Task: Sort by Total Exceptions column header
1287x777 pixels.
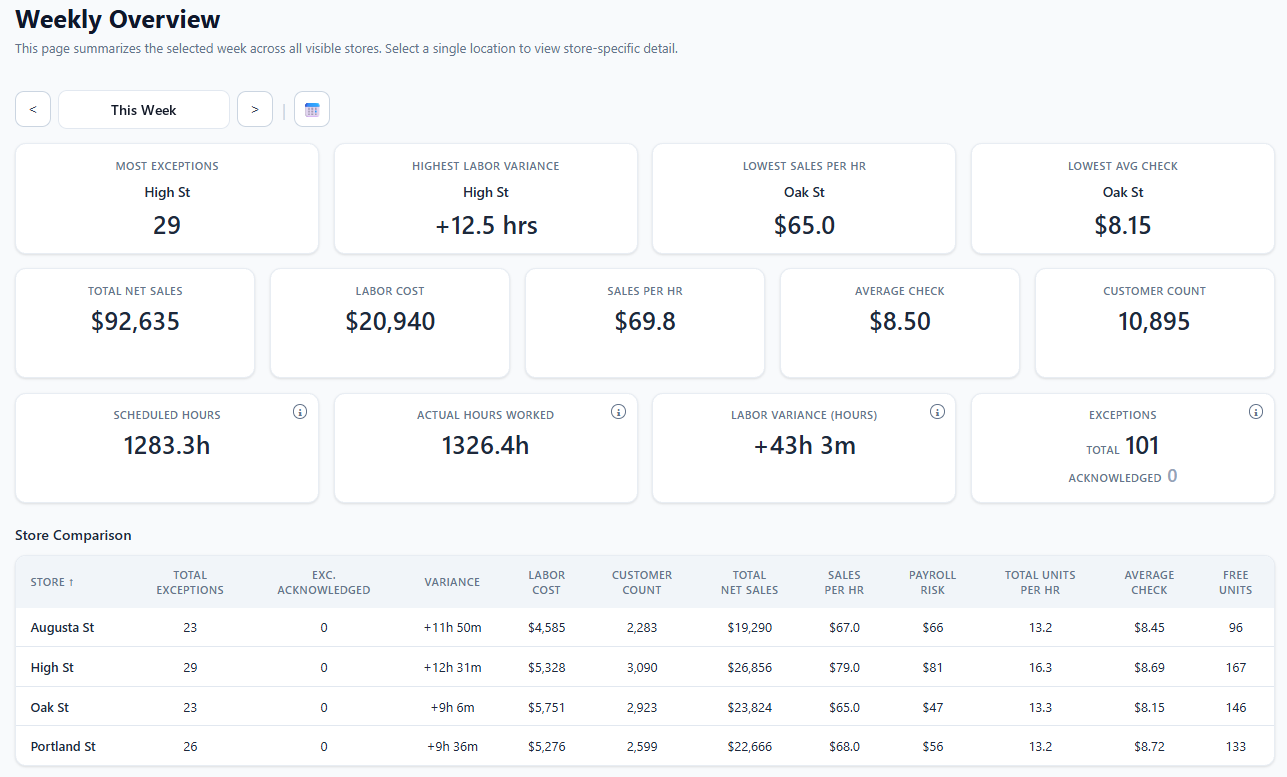Action: click(190, 582)
